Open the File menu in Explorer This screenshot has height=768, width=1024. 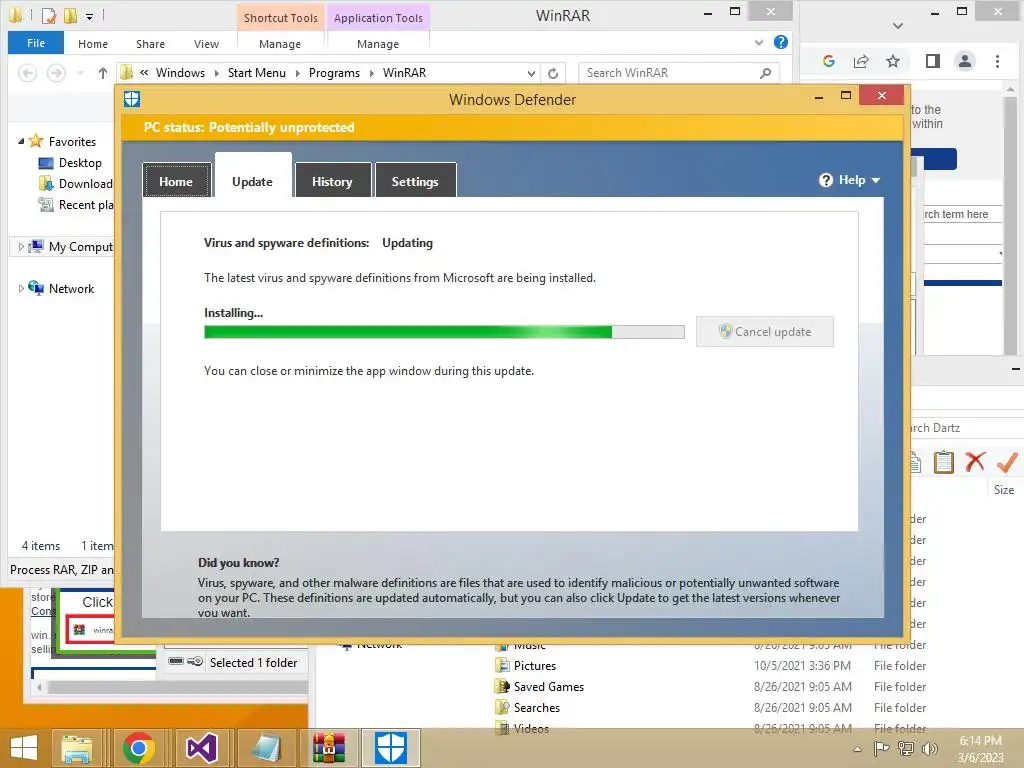pos(36,43)
